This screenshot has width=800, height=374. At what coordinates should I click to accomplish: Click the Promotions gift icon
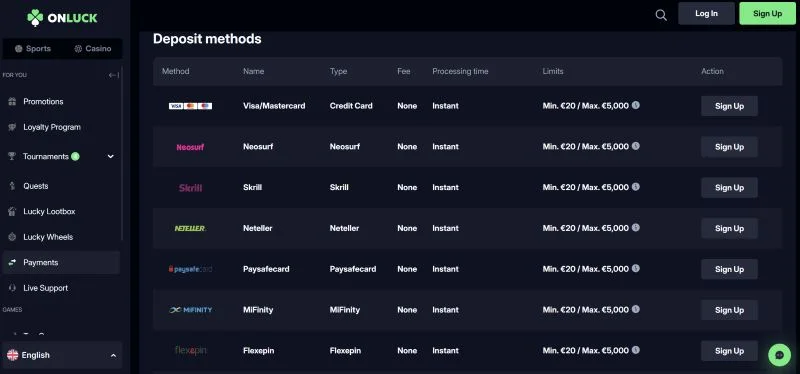click(12, 102)
